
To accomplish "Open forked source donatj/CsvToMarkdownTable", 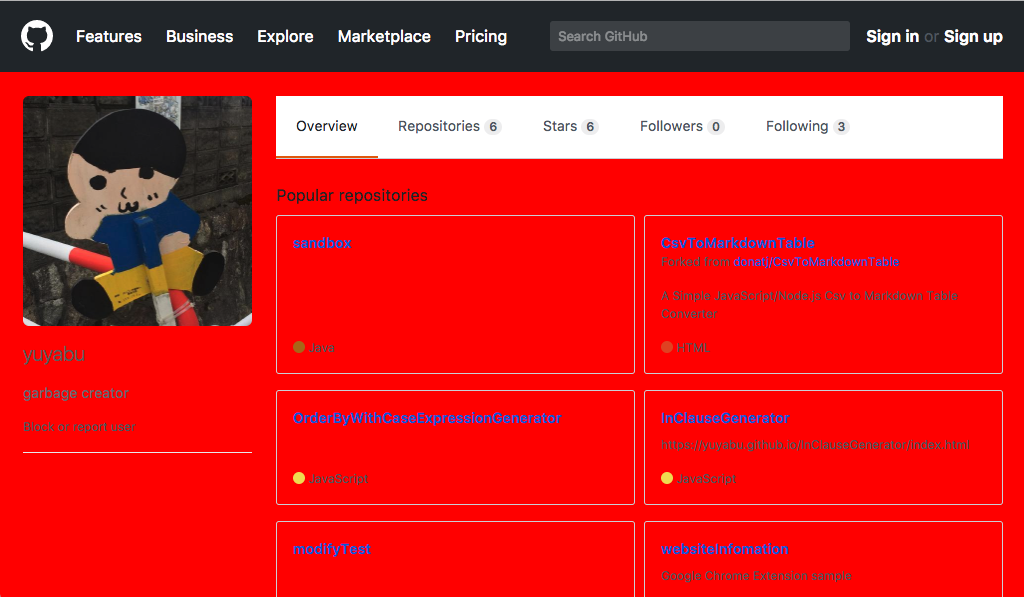I will coord(816,262).
